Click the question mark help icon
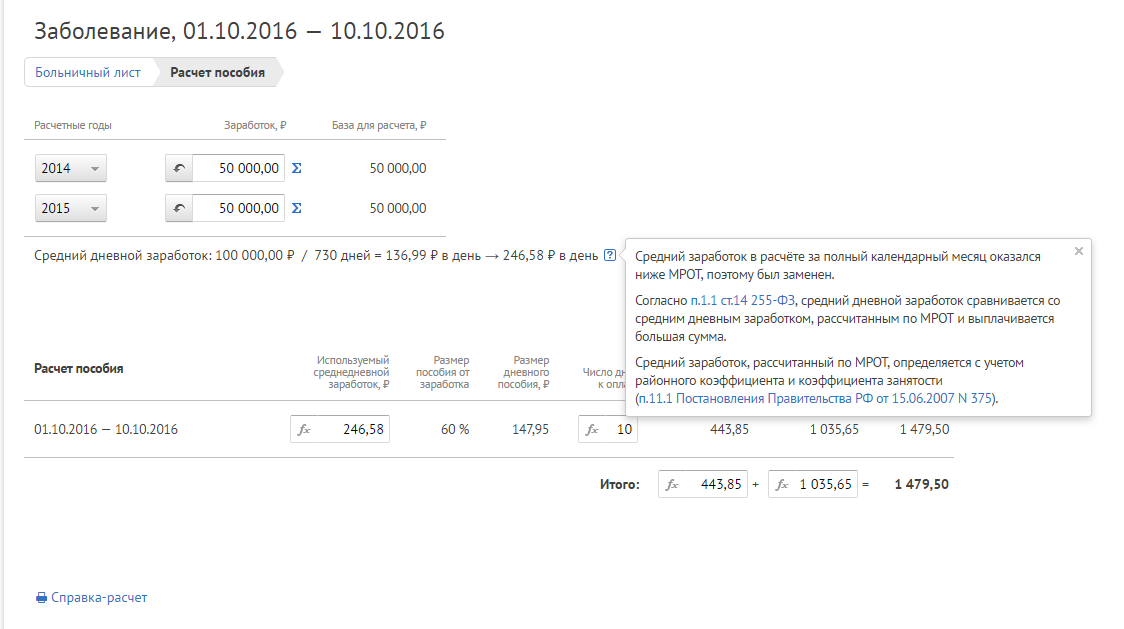The image size is (1124, 629). (x=609, y=255)
